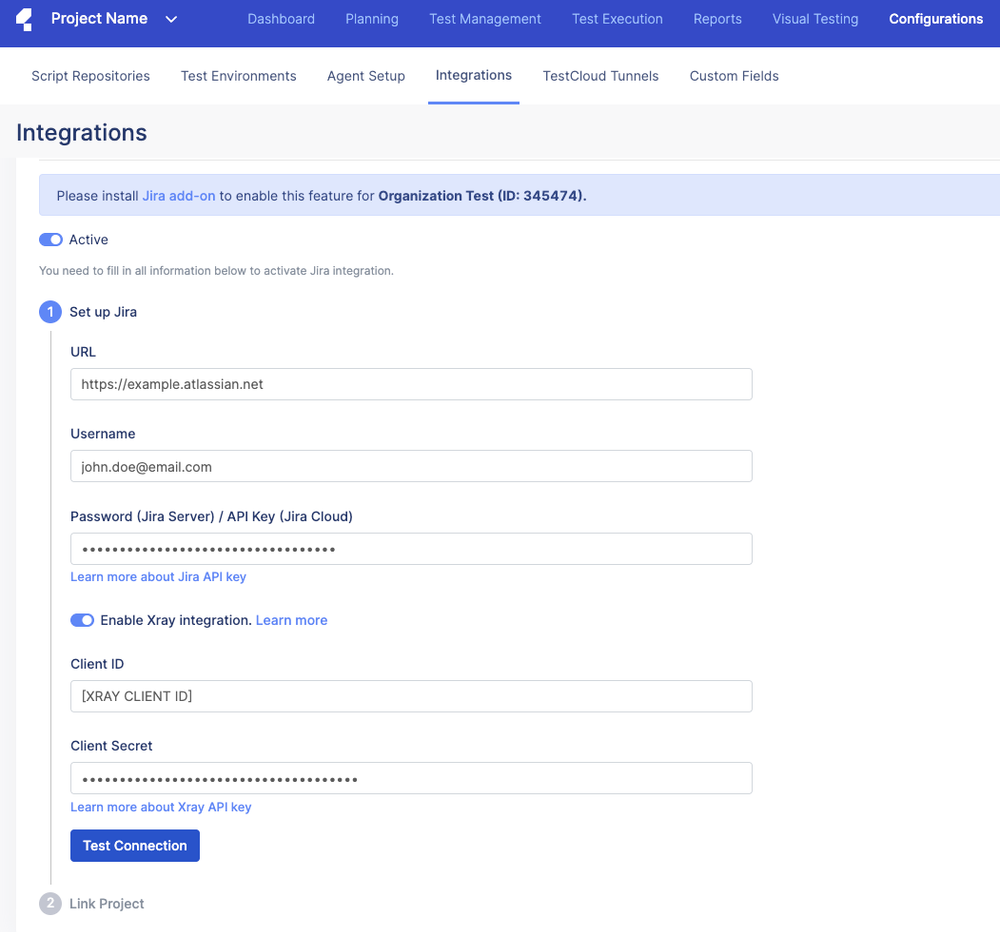Click the Client ID input field
The height and width of the screenshot is (932, 1000).
[x=410, y=696]
